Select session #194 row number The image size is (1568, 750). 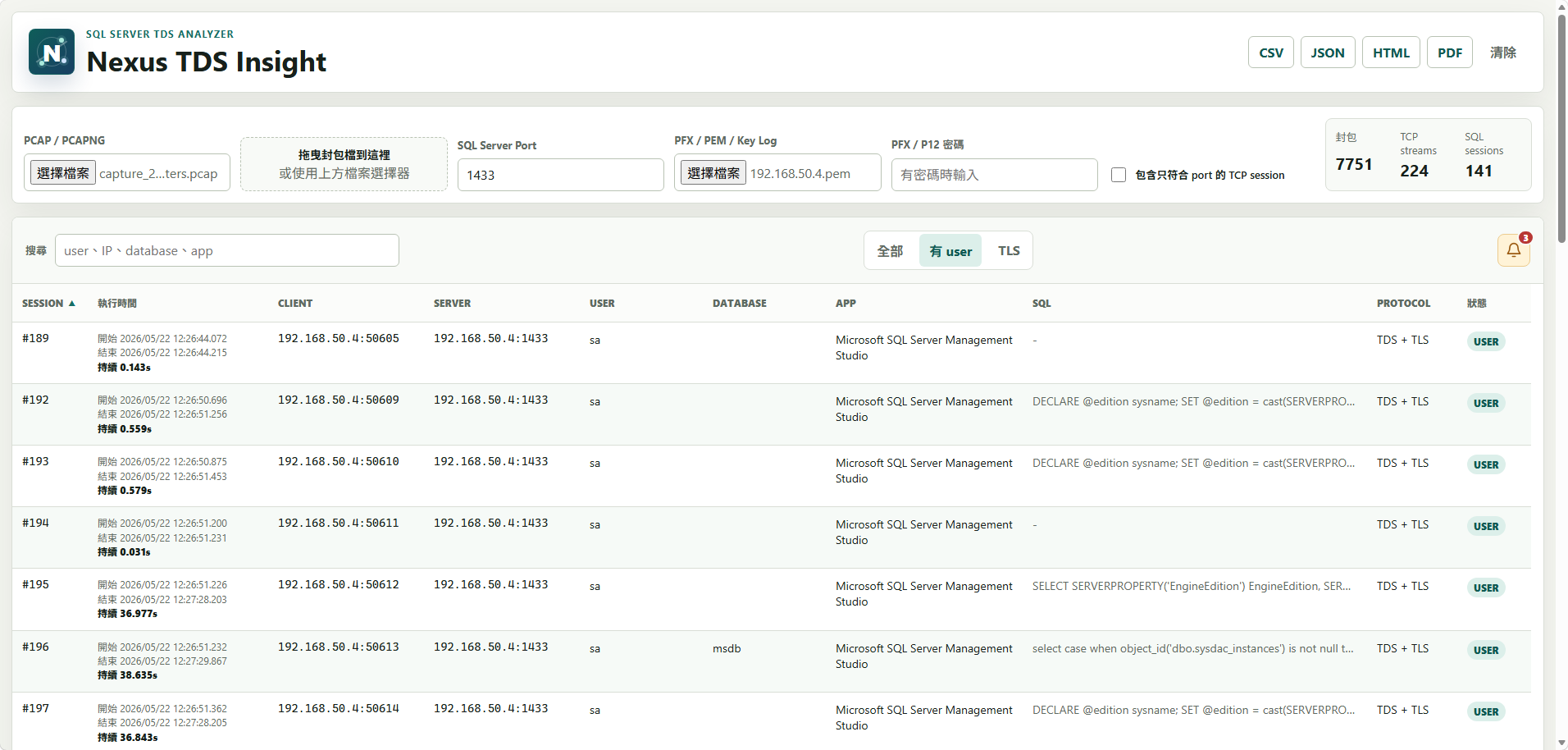(x=35, y=523)
